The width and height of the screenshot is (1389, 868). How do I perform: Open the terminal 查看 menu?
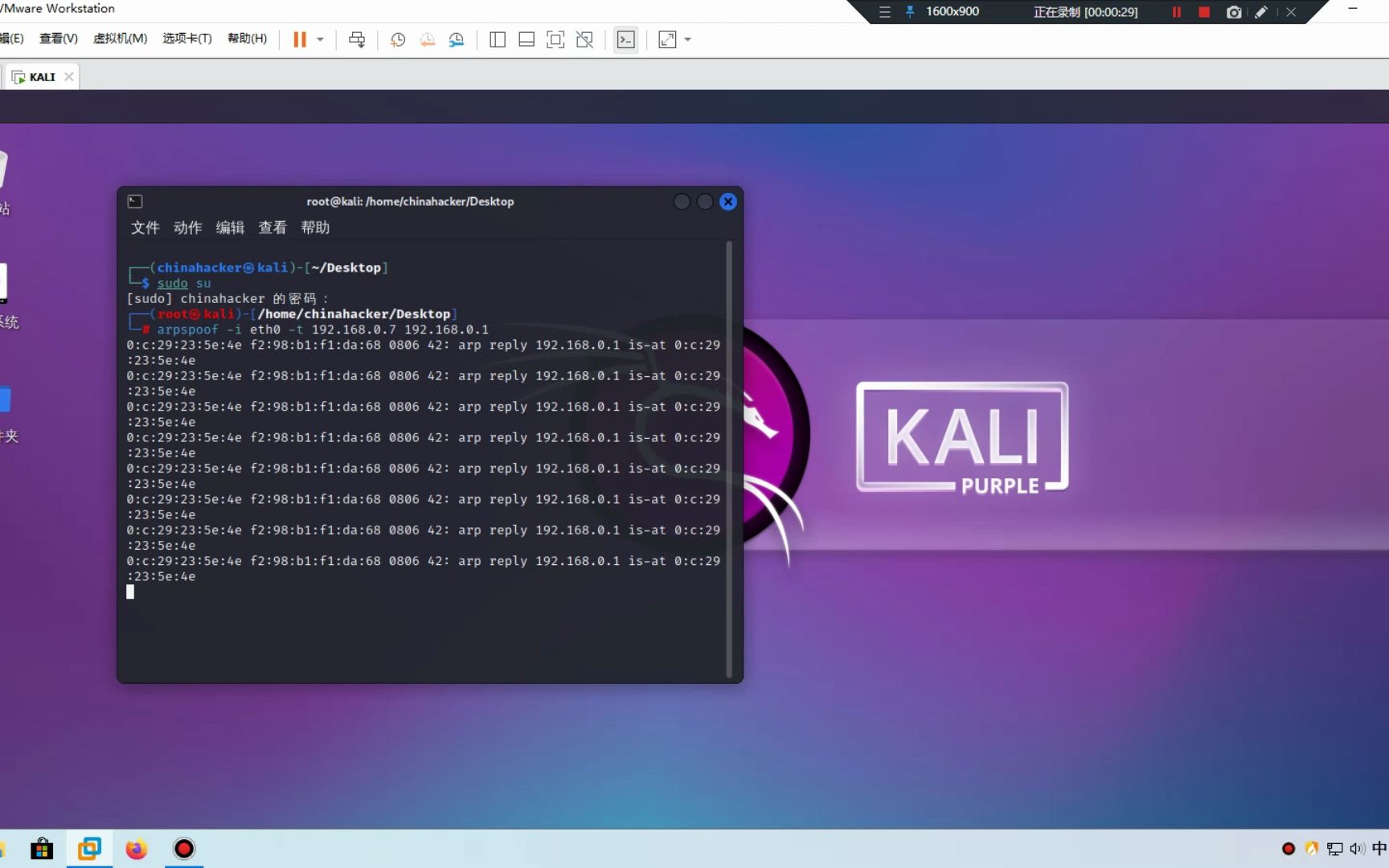tap(272, 227)
